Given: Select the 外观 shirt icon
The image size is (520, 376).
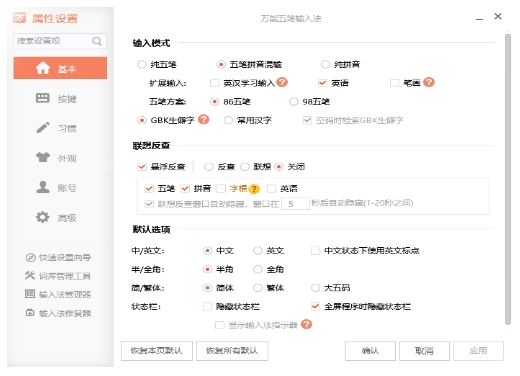Looking at the screenshot, I should point(43,157).
